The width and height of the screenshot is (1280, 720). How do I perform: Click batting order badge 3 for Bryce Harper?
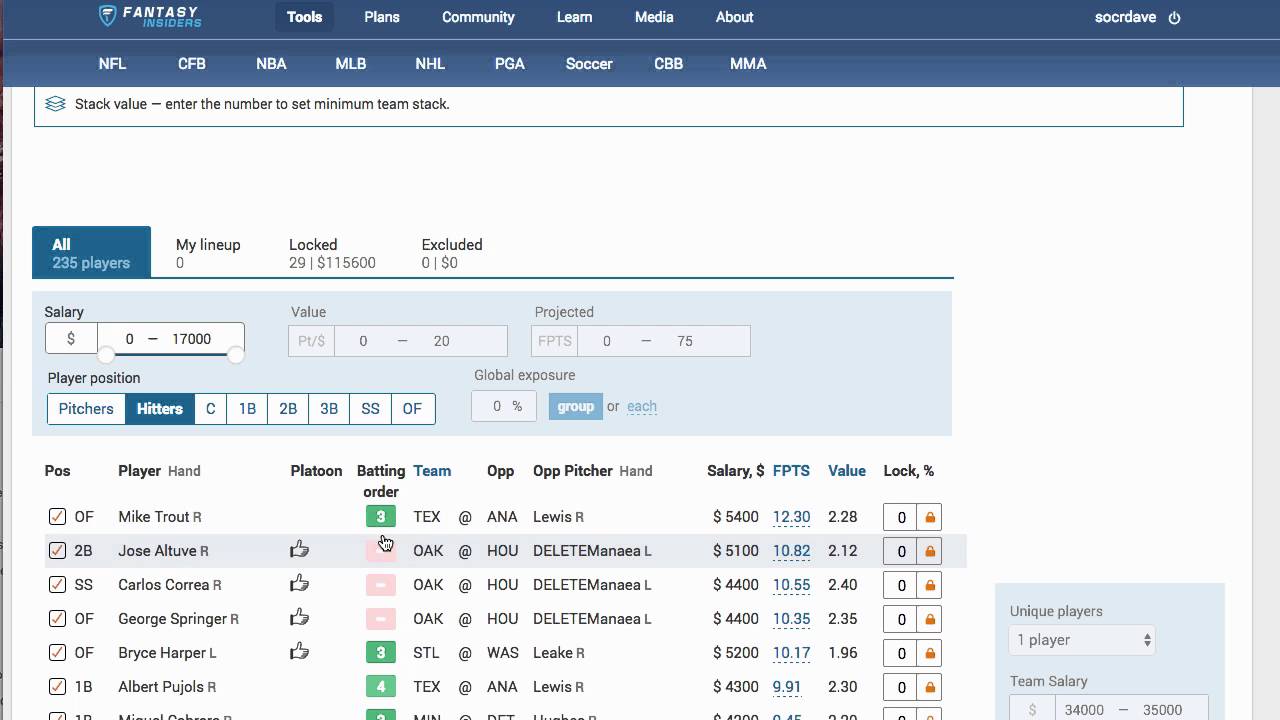tap(381, 653)
